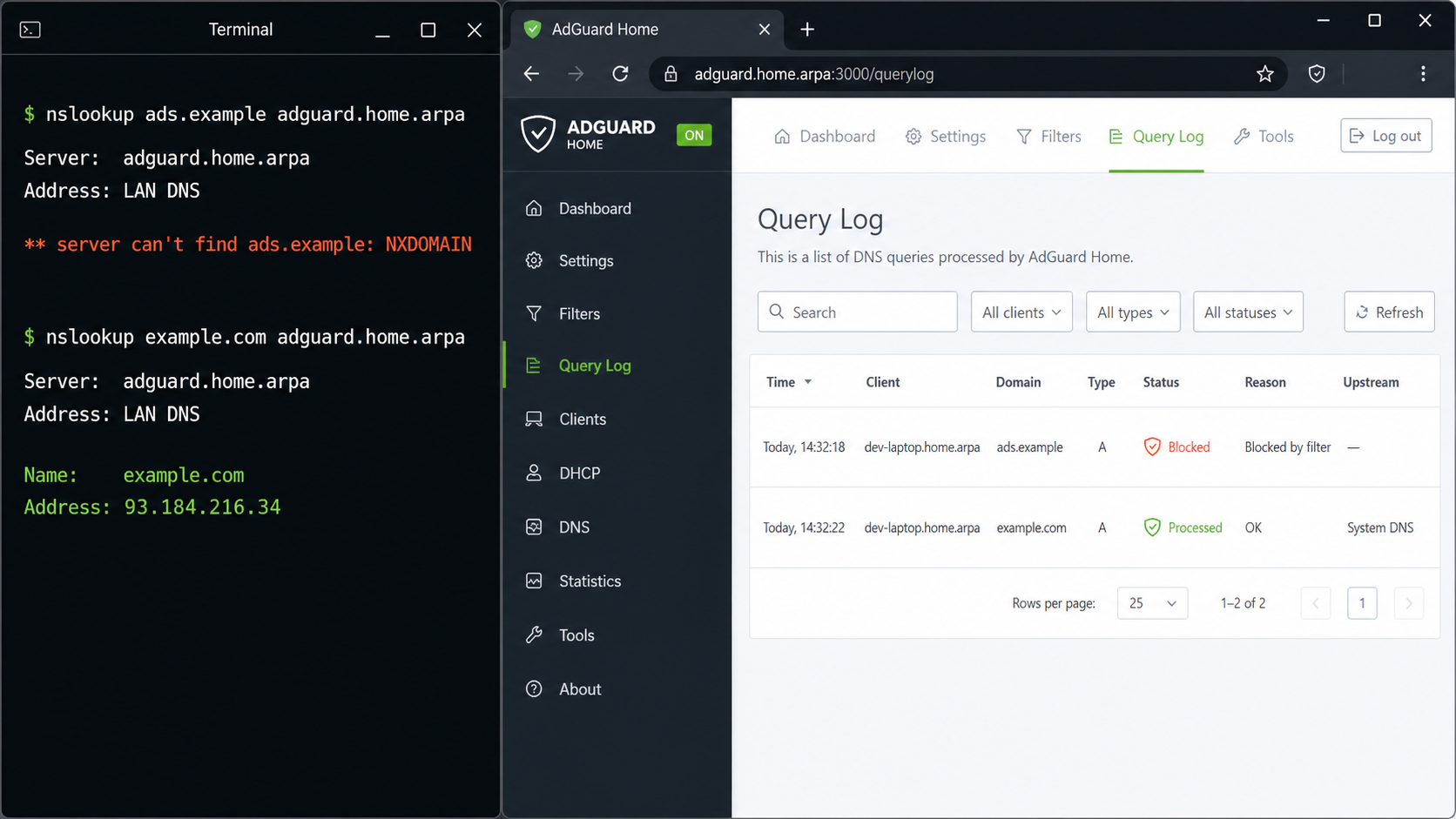Click the AdGuard Home shield logo
The width and height of the screenshot is (1456, 819).
coord(538,134)
